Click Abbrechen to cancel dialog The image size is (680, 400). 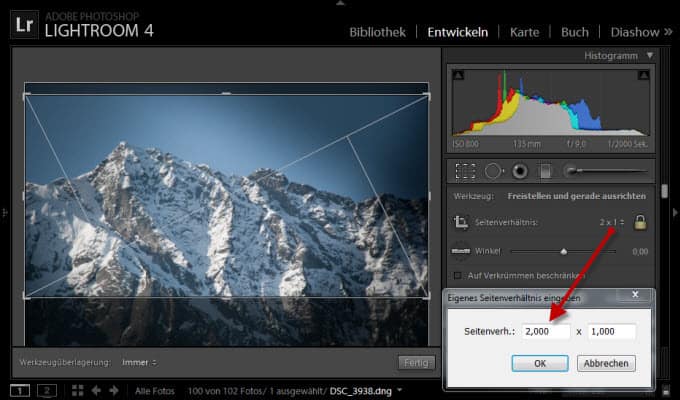pyautogui.click(x=606, y=363)
